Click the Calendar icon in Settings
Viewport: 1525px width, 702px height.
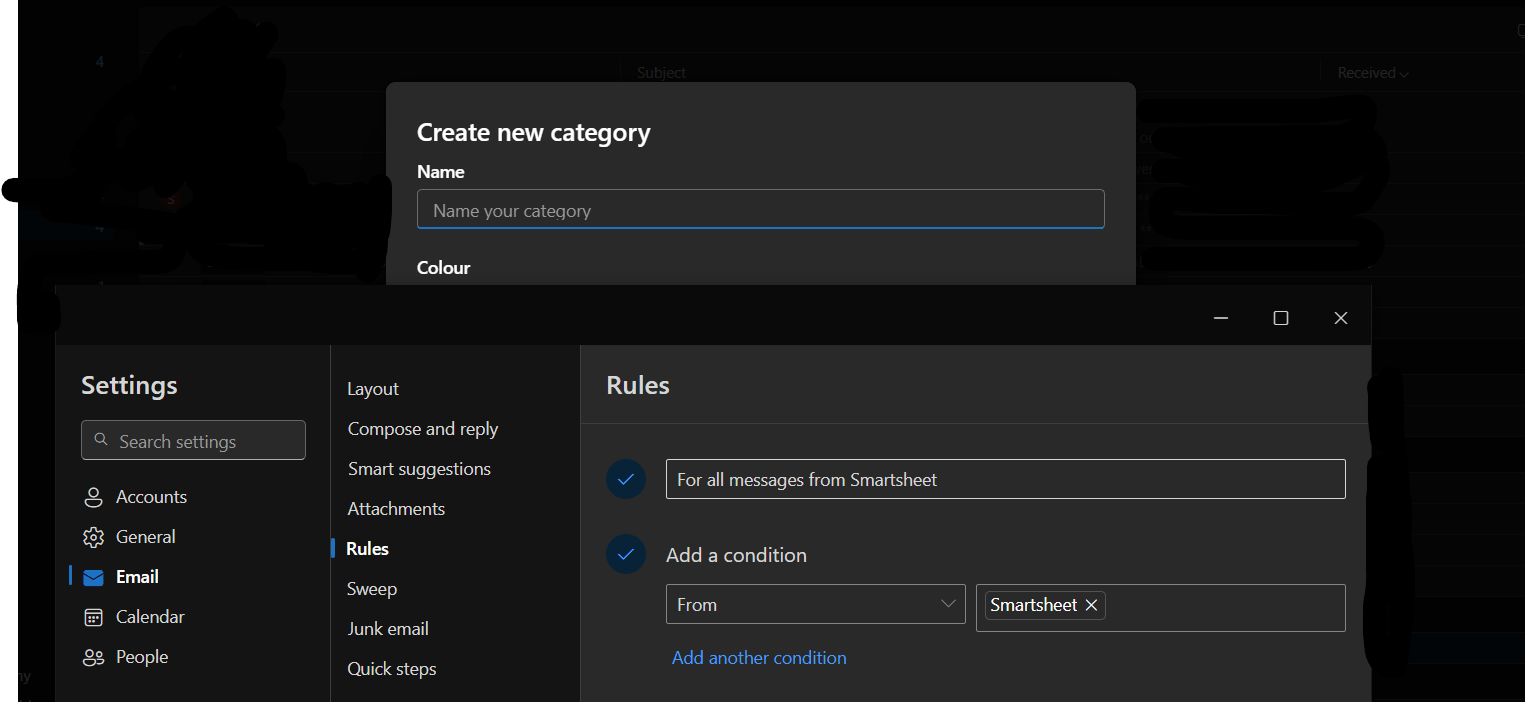pyautogui.click(x=94, y=617)
